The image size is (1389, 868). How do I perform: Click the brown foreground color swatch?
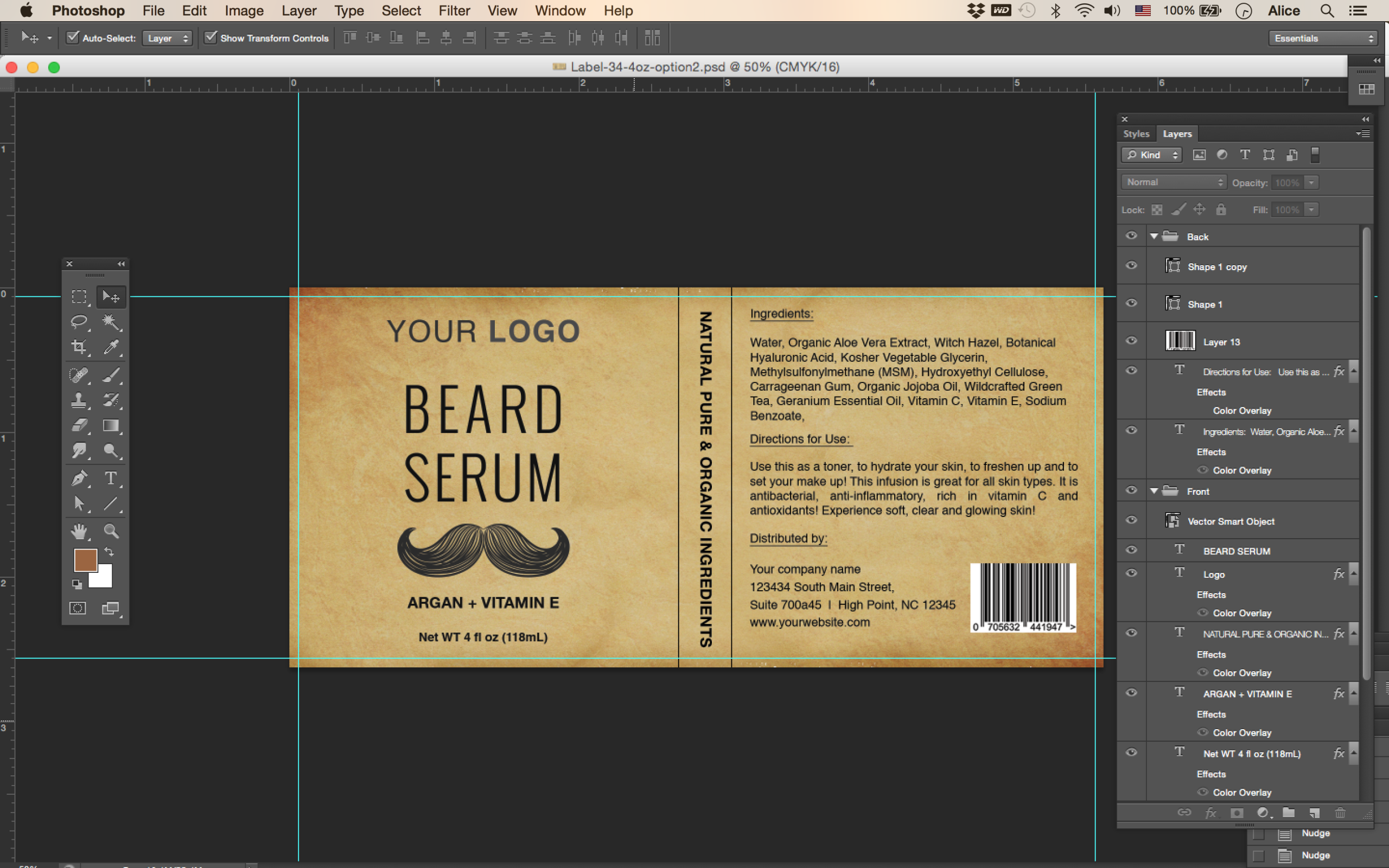[85, 560]
